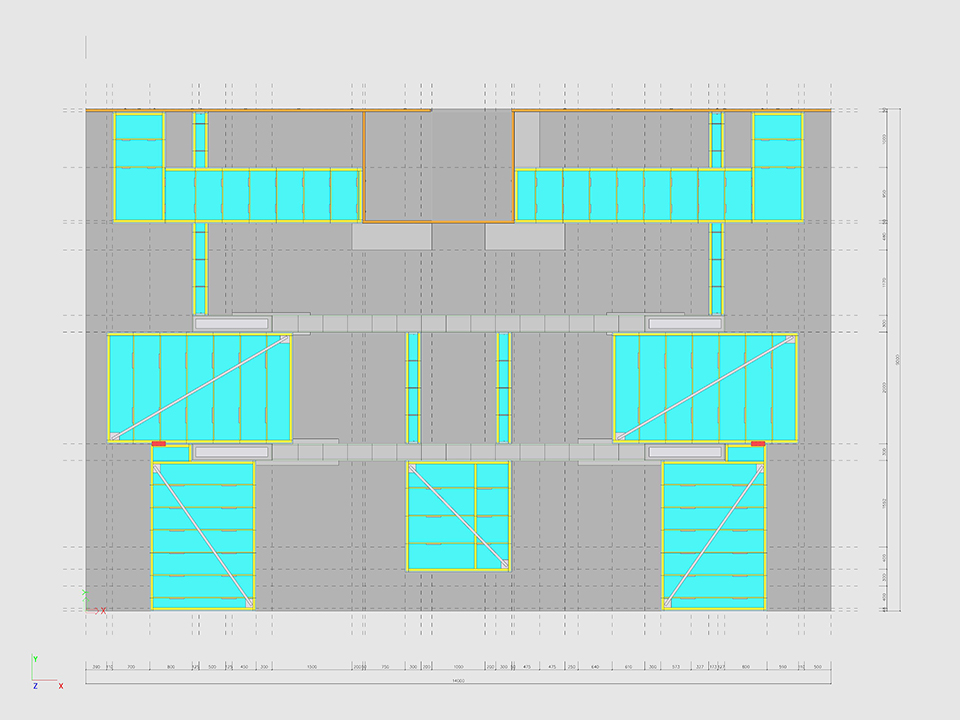
Task: Select the center-left narrow vertical cyan strip
Action: 412,387
